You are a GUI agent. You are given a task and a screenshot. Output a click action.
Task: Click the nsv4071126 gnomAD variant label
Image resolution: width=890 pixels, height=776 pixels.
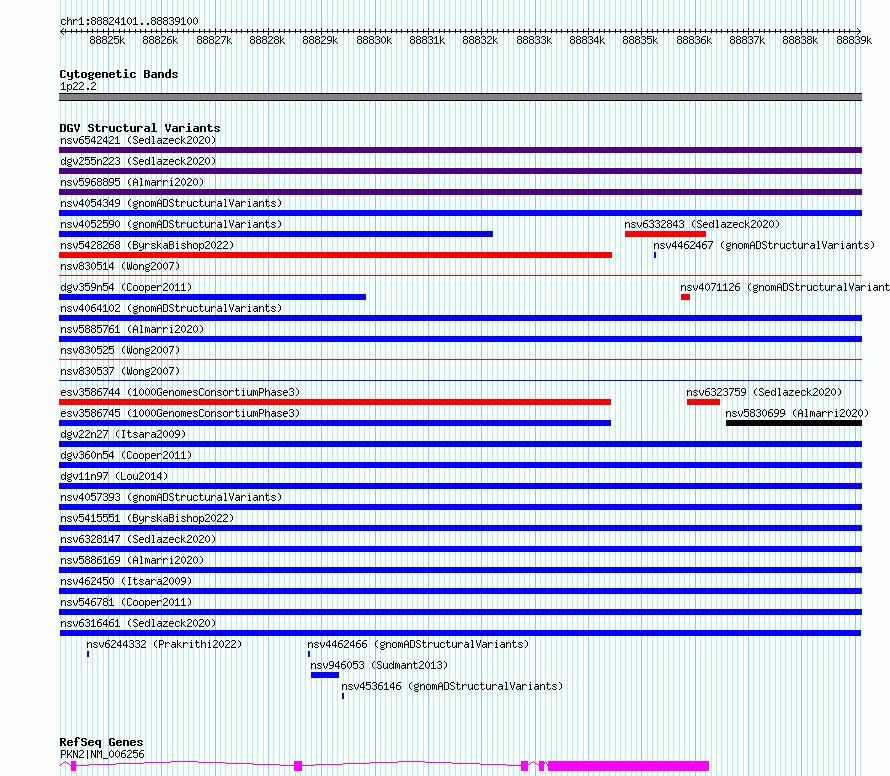(x=785, y=287)
